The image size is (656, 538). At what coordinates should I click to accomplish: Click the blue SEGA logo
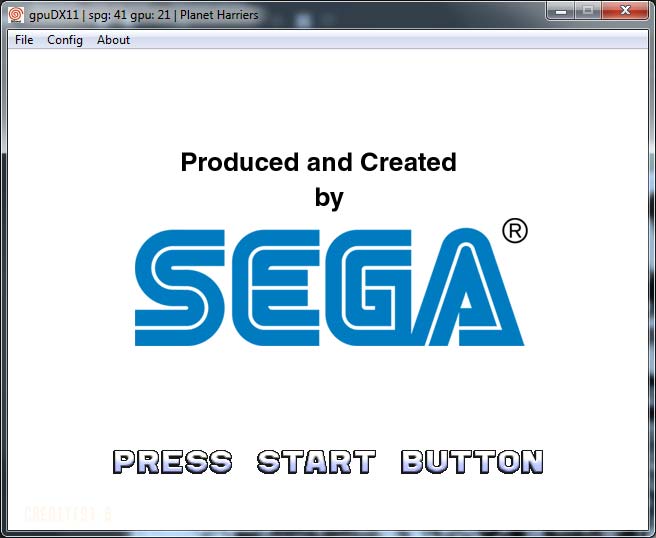(x=329, y=288)
